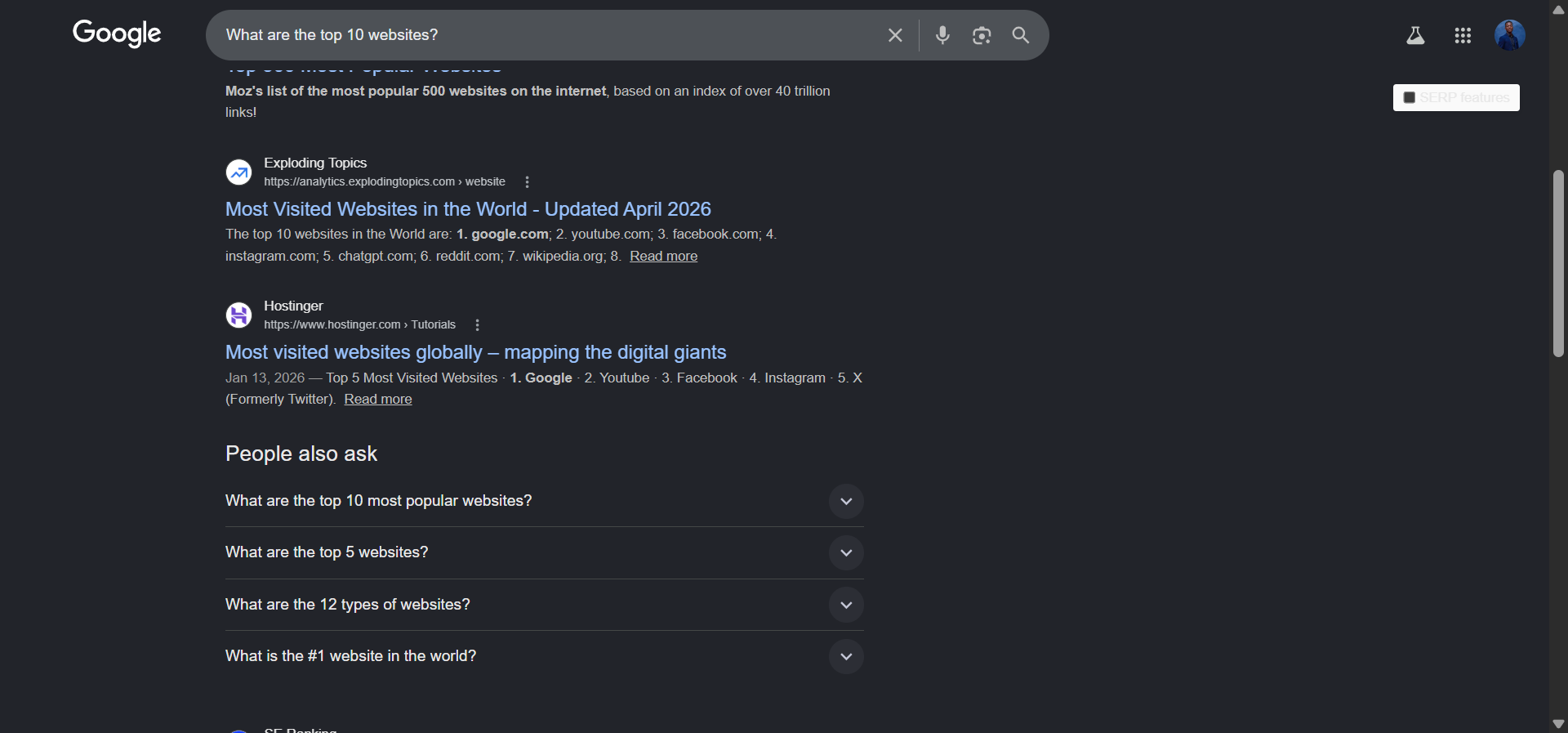The height and width of the screenshot is (733, 1568).
Task: Open Search by image camera icon
Action: pyautogui.click(x=982, y=35)
